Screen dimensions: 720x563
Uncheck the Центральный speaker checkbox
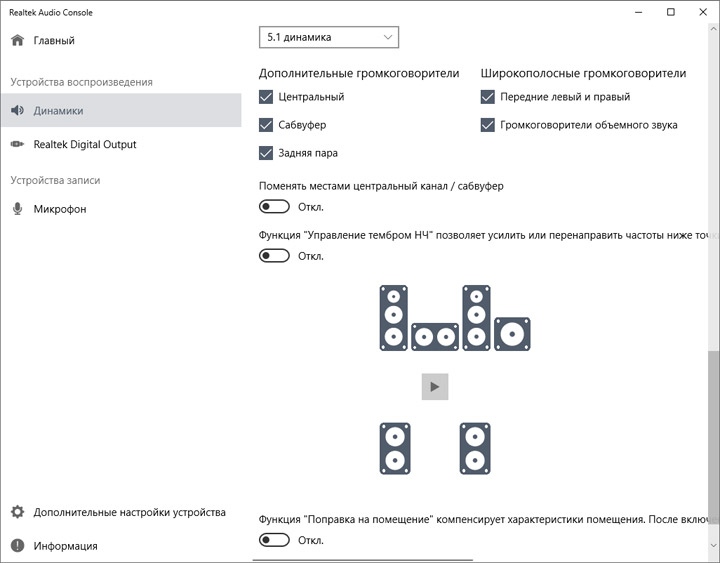point(266,97)
